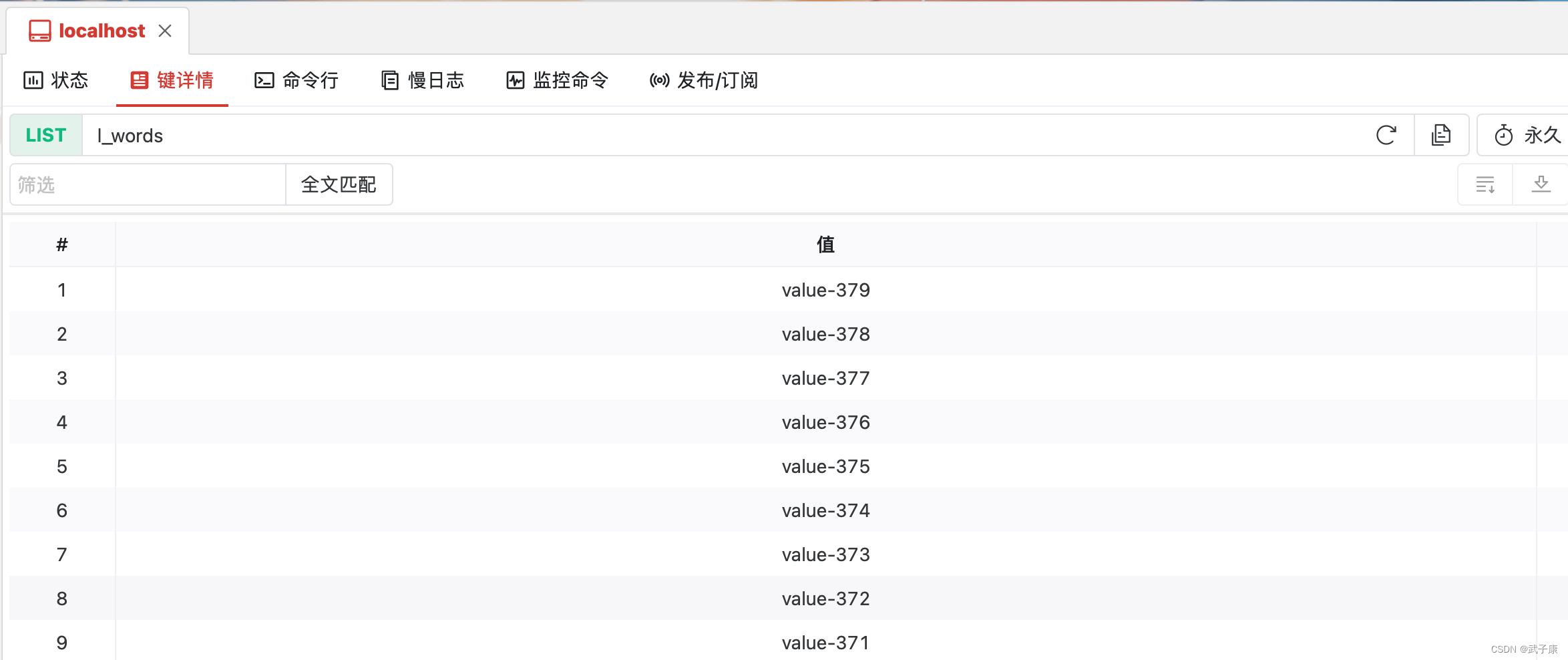This screenshot has height=660, width=1568.
Task: Switch to the 键详情 tab
Action: (x=172, y=80)
